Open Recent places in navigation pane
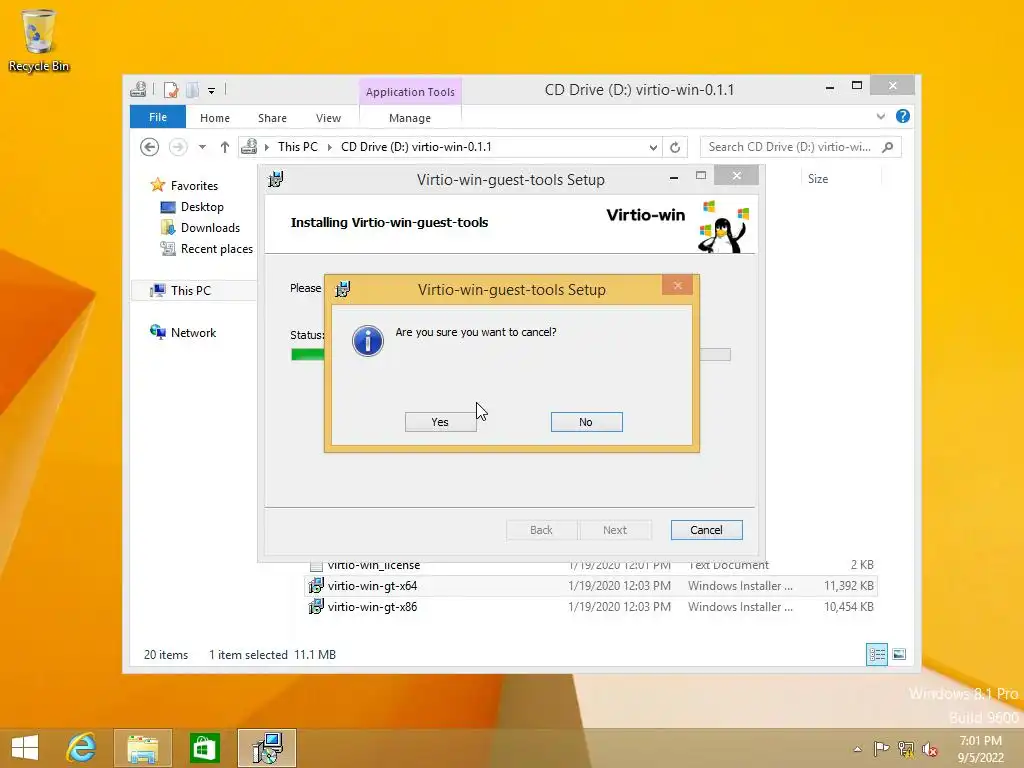This screenshot has width=1024, height=768. click(x=216, y=249)
